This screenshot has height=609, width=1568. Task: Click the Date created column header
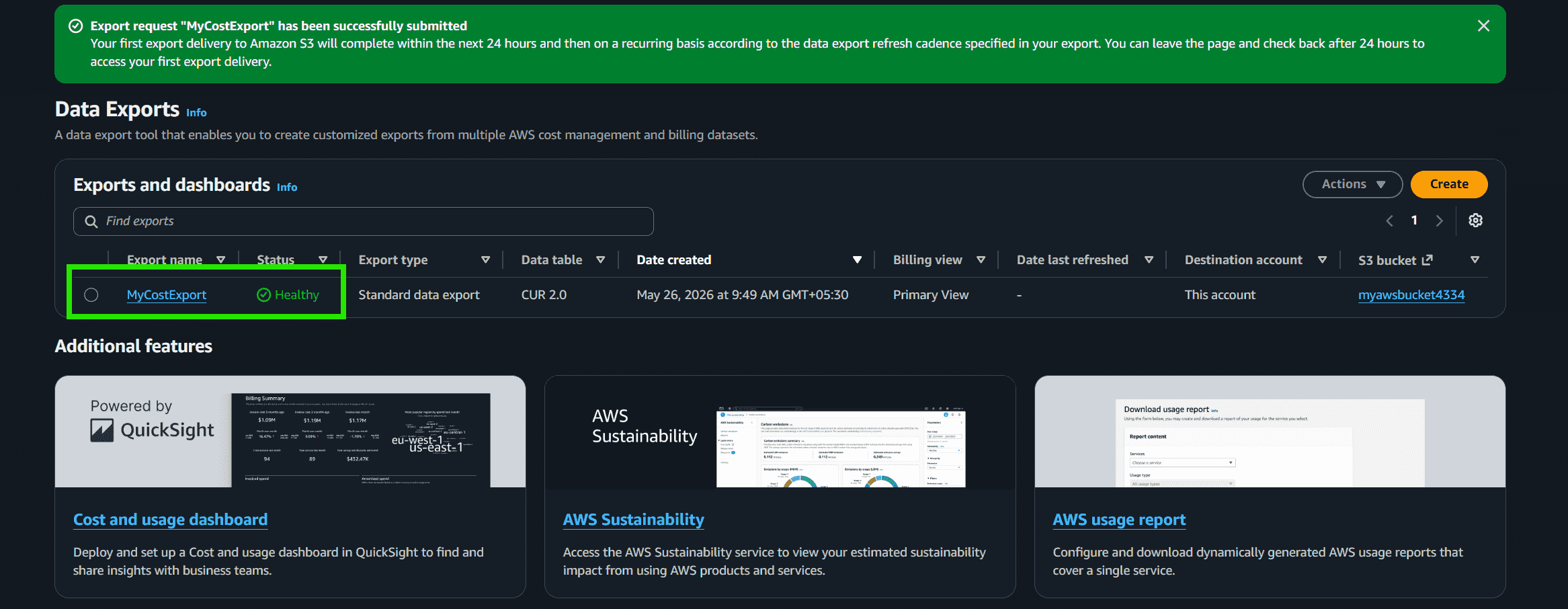point(673,259)
